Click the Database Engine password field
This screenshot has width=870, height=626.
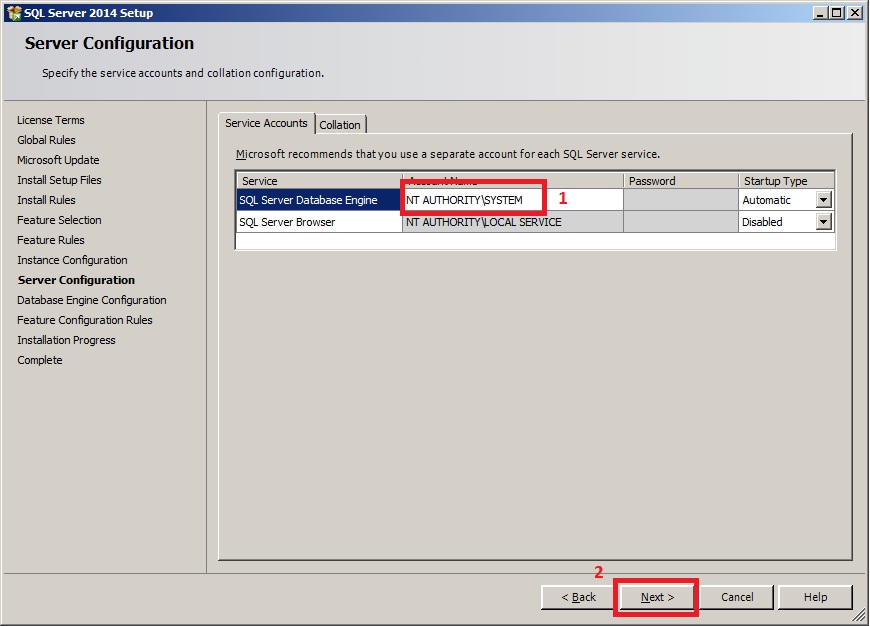coord(681,200)
